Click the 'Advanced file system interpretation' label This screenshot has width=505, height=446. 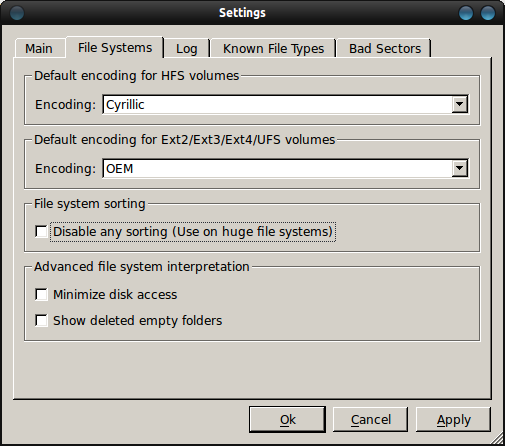pyautogui.click(x=142, y=267)
